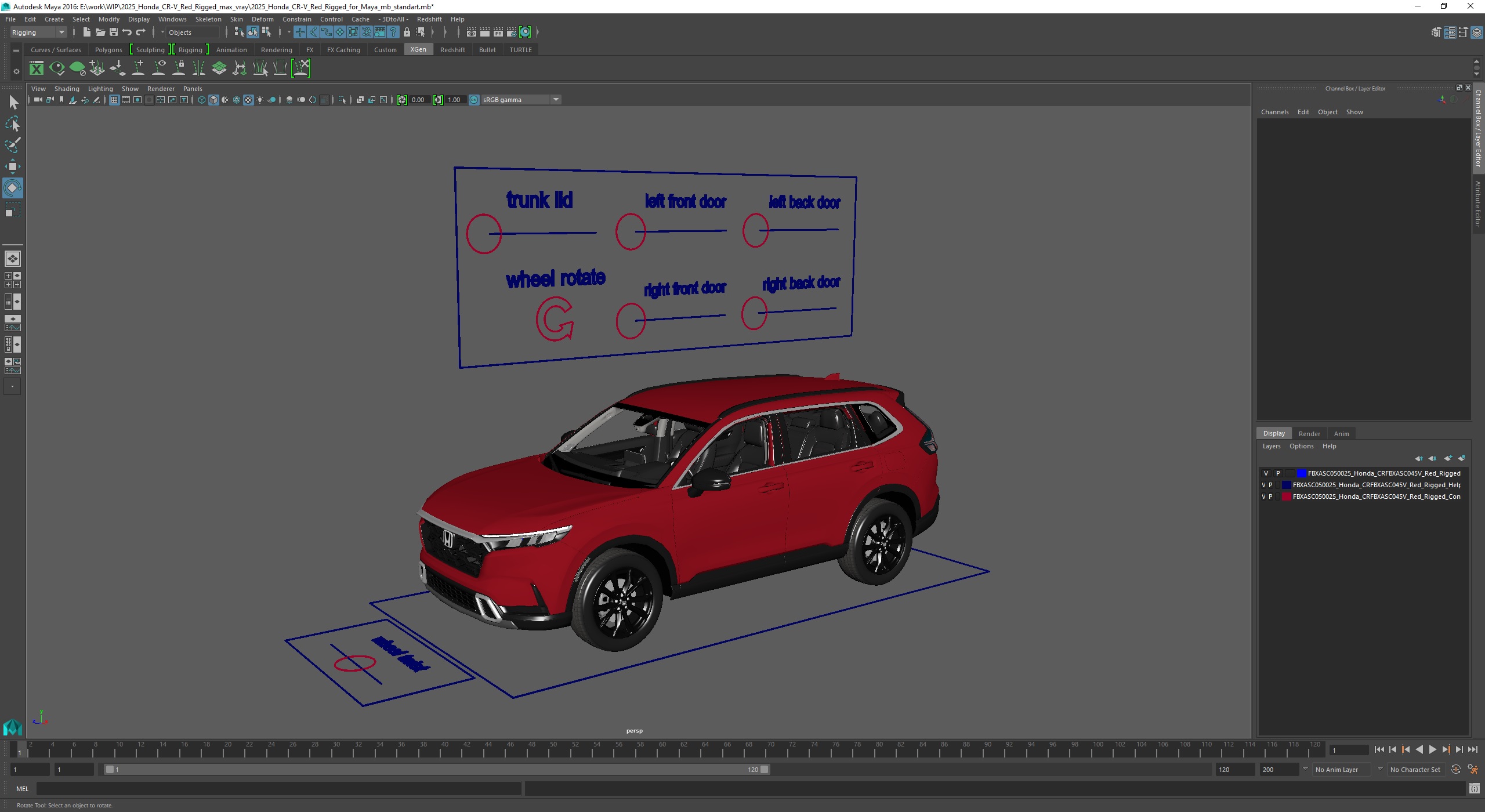Click the XGen lock guide shelf icon
The image size is (1485, 812).
click(x=179, y=68)
